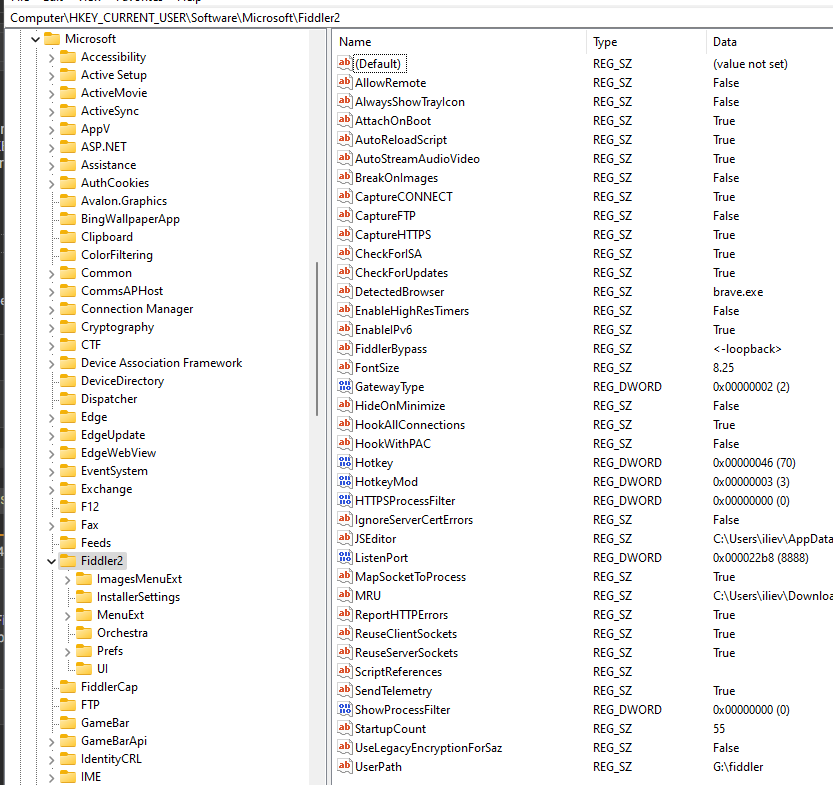Click the REG_DWORD icon beside Hotkey
Image resolution: width=833 pixels, height=785 pixels.
(x=343, y=462)
